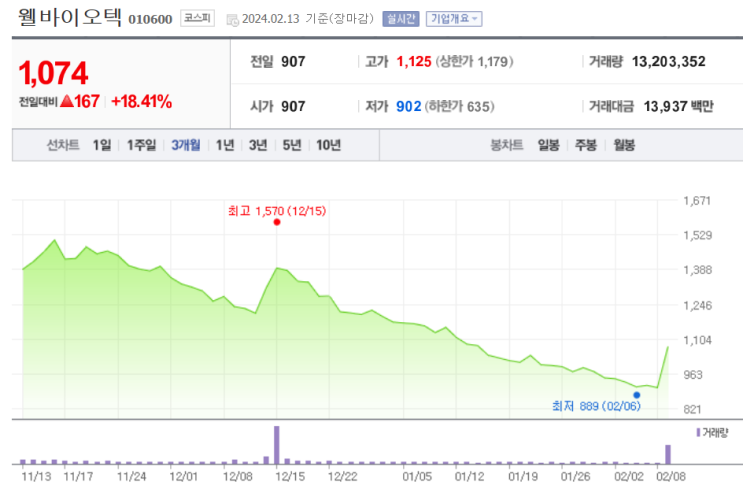This screenshot has height=489, width=743.
Task: Click the low price value 902
Action: click(x=408, y=106)
